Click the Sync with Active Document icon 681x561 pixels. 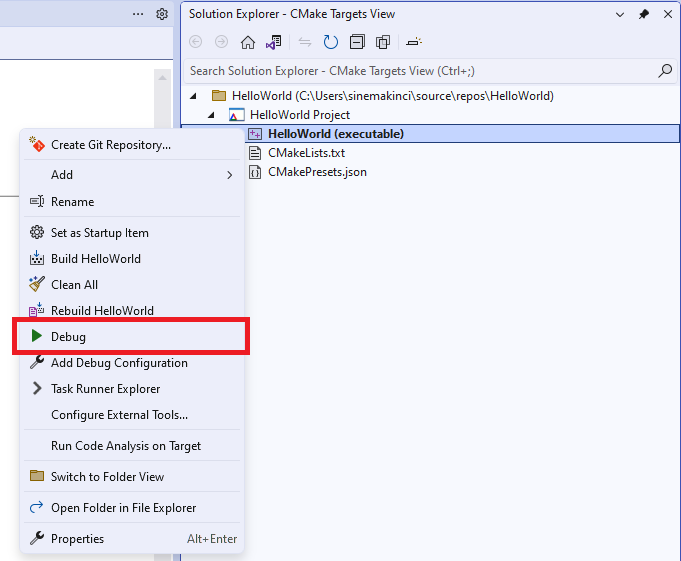(x=305, y=42)
